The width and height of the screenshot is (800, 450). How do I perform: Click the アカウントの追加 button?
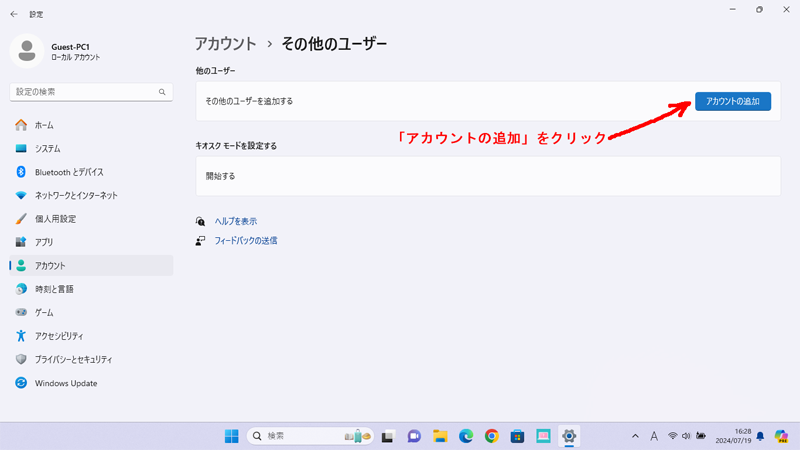(x=732, y=102)
